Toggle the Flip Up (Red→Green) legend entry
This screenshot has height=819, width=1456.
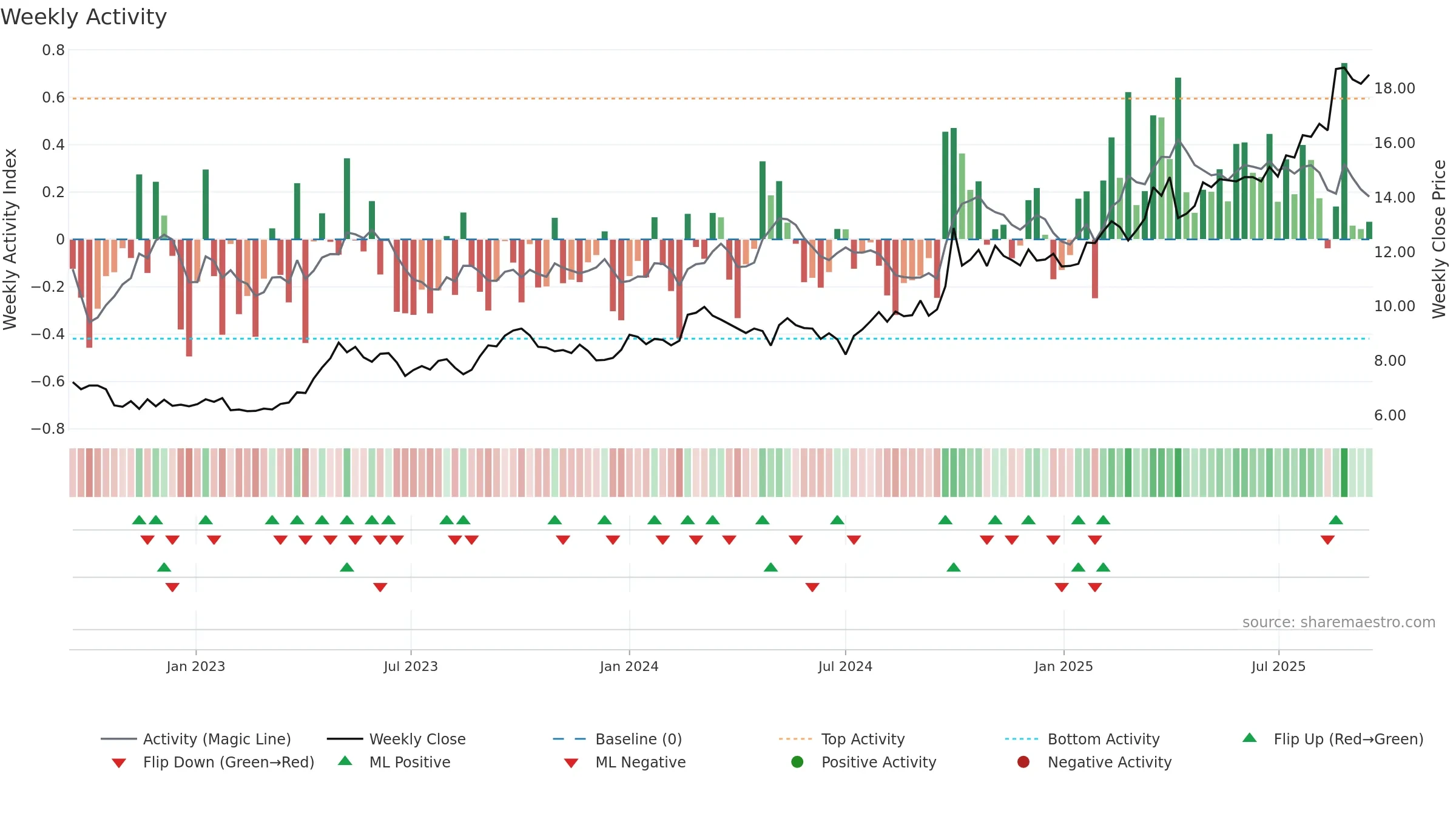(1333, 739)
